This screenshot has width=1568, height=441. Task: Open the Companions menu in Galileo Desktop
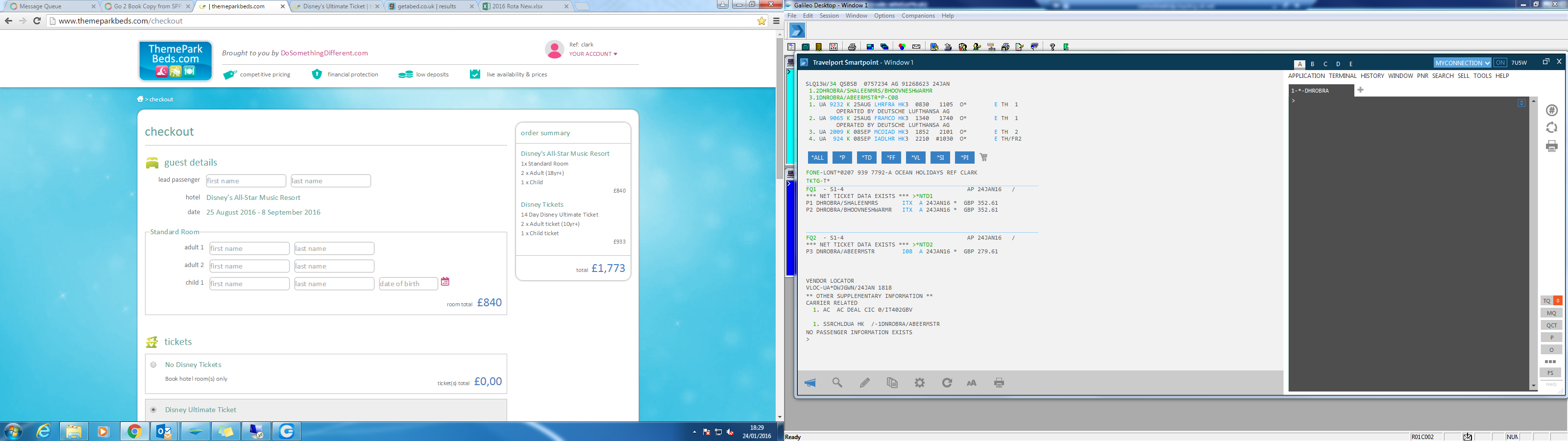(918, 16)
